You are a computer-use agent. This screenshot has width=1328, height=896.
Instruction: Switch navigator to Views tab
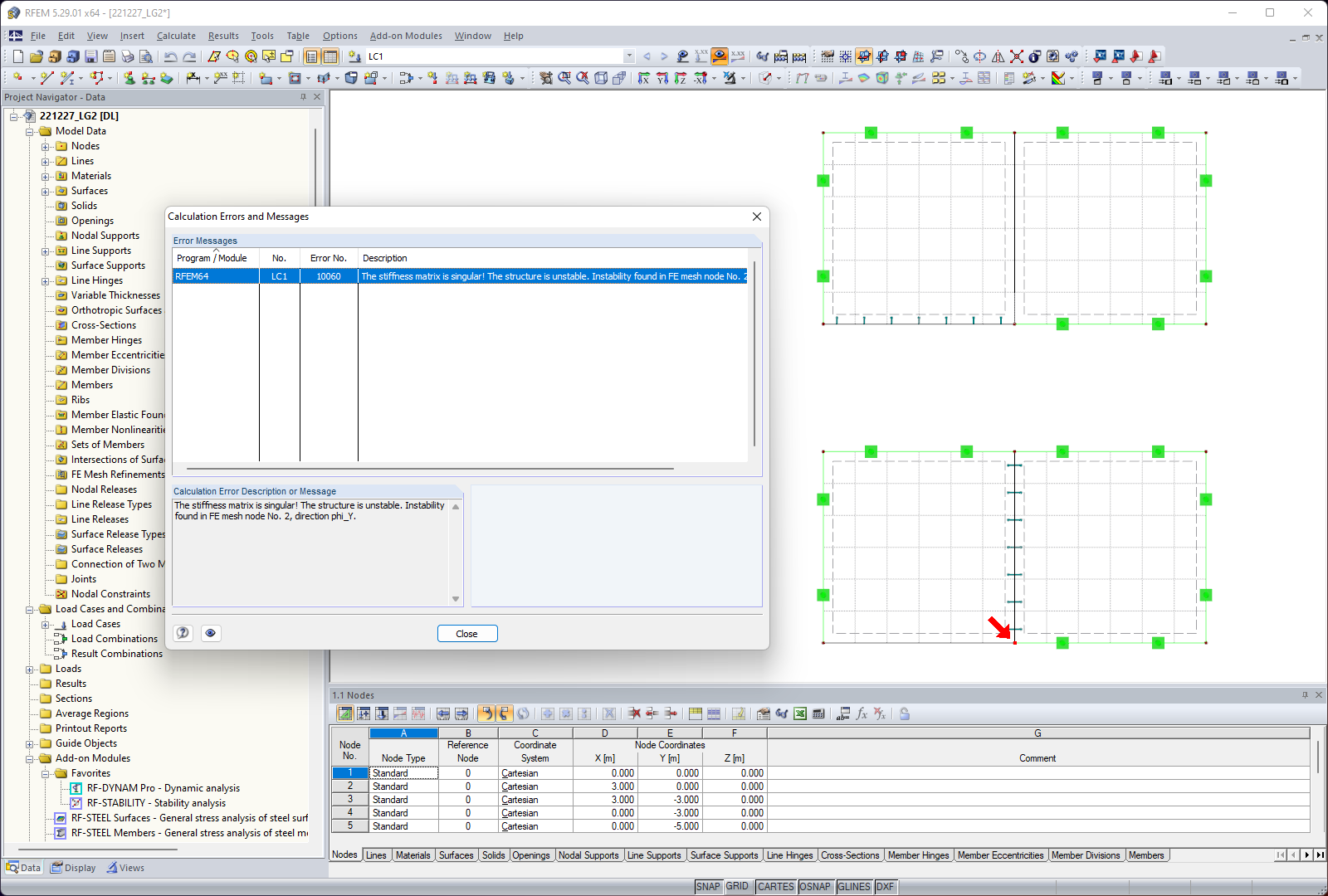pyautogui.click(x=125, y=868)
